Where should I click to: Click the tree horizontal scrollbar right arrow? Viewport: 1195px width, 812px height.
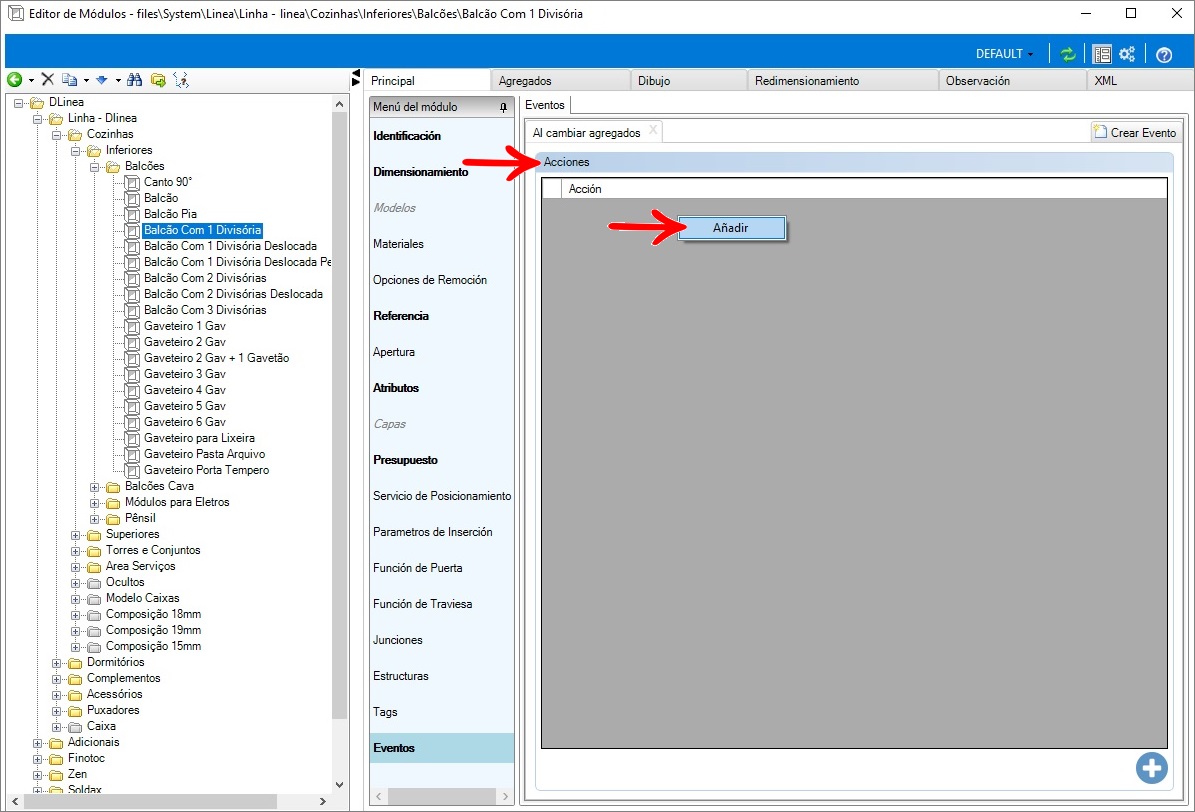point(322,801)
